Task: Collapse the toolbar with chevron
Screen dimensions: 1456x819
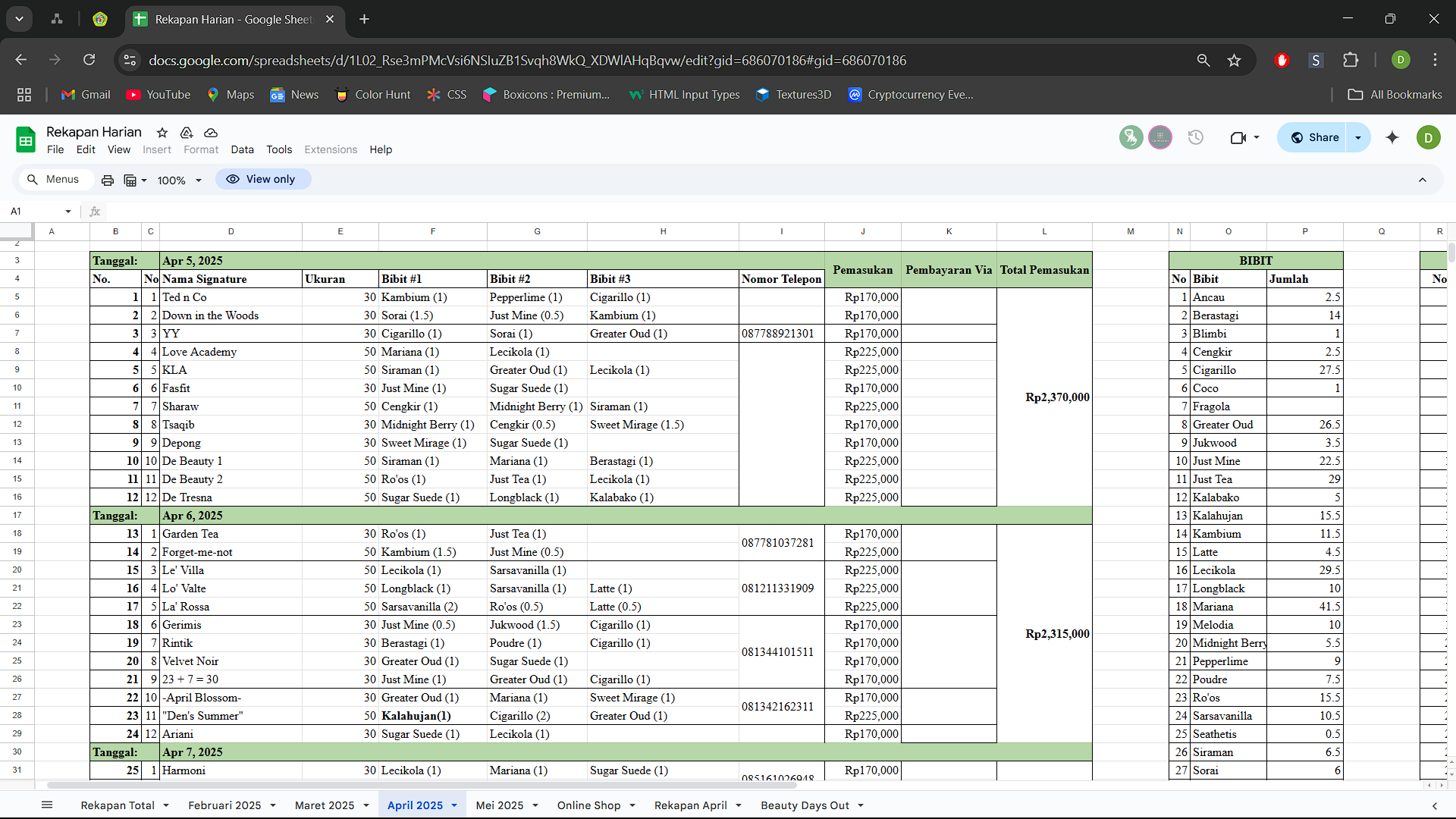Action: click(x=1423, y=180)
